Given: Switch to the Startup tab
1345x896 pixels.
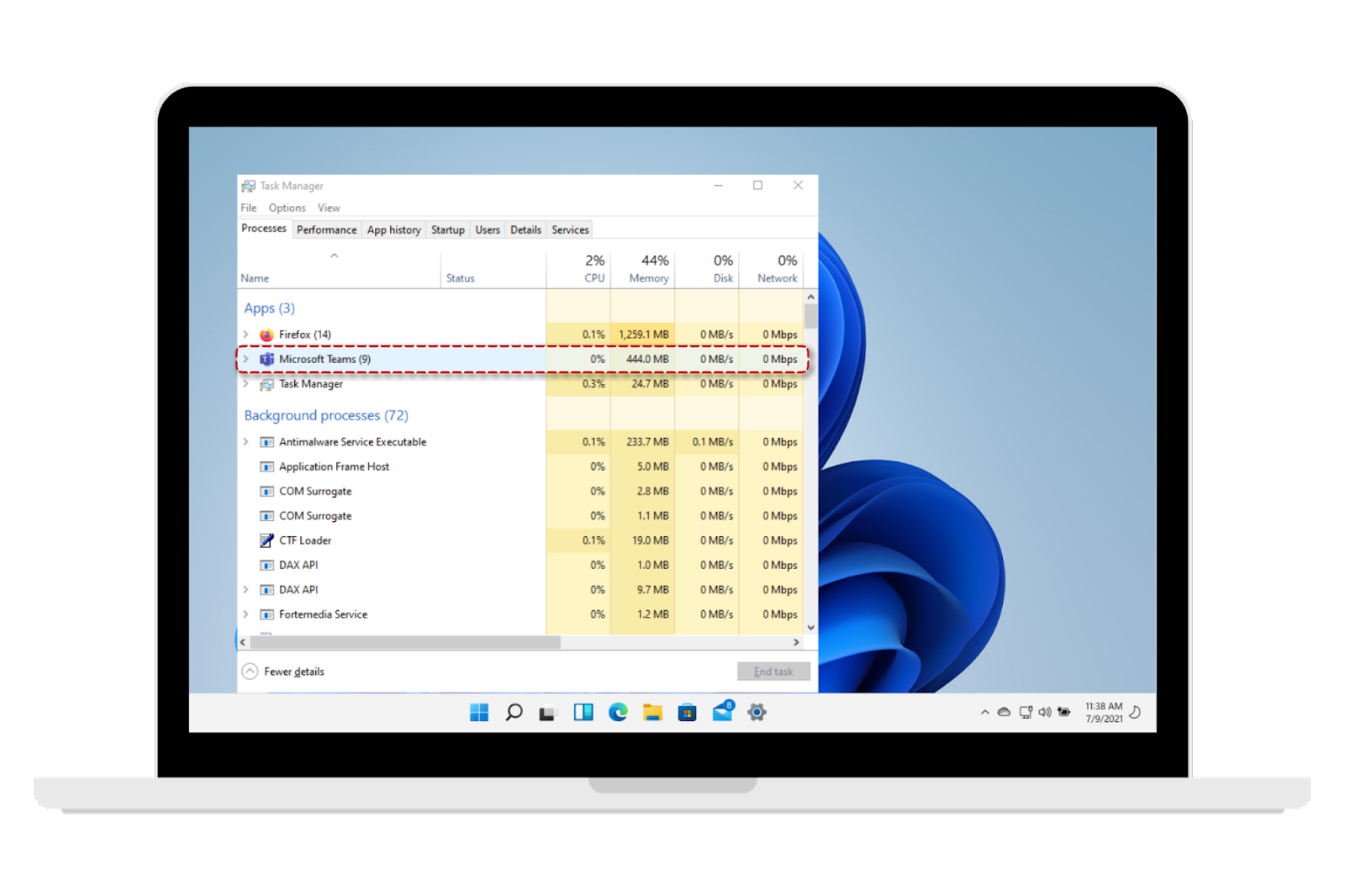Looking at the screenshot, I should [448, 230].
